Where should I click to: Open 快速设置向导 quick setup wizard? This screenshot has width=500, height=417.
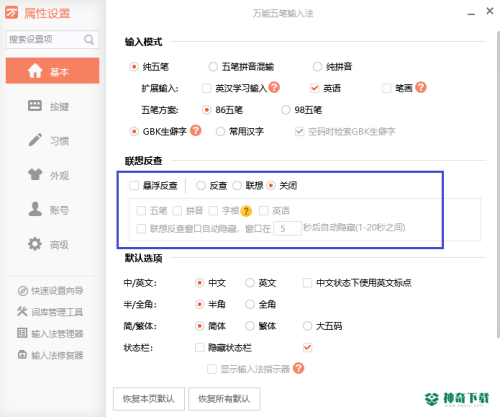tap(50, 291)
